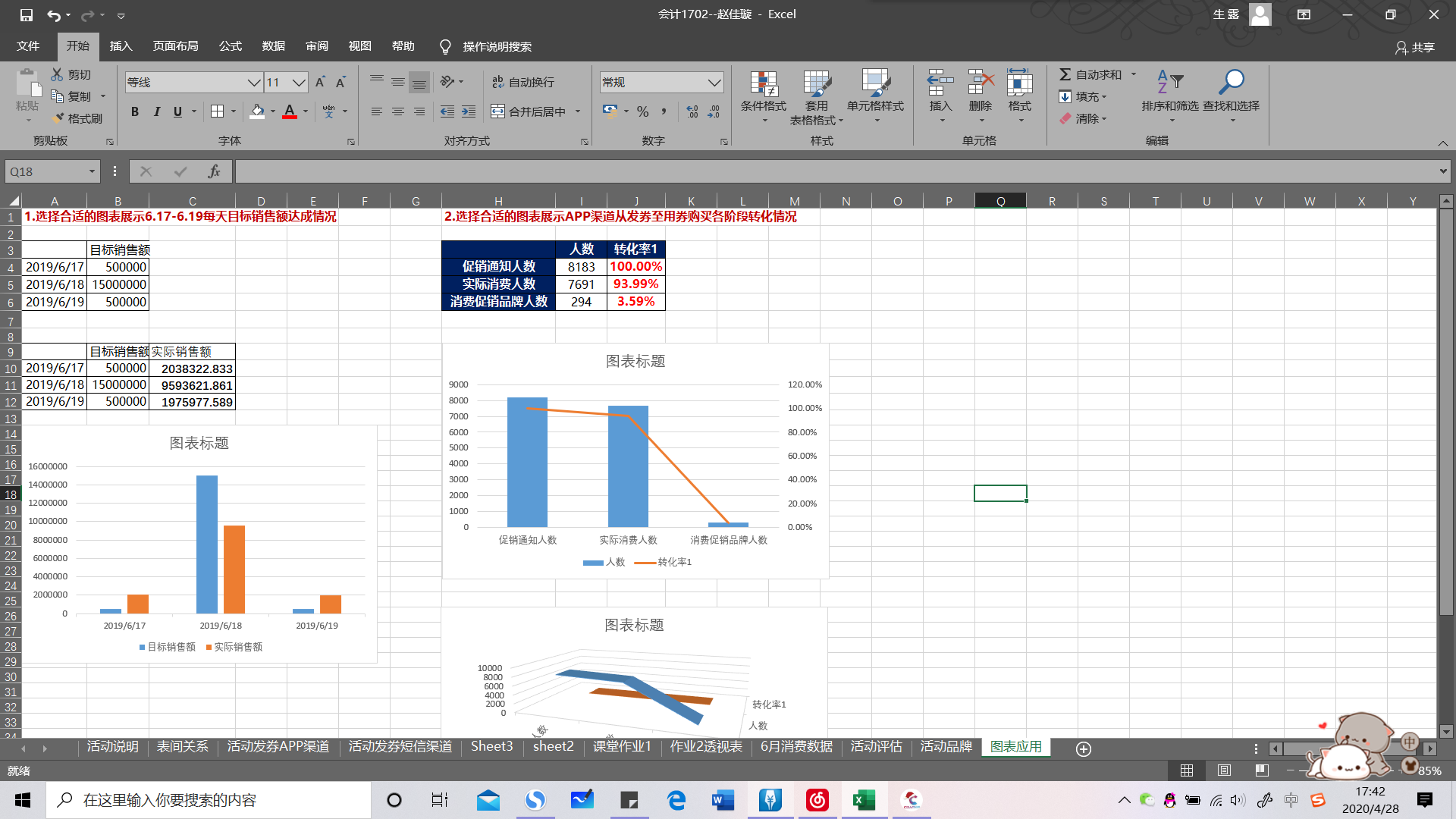
Task: Open the Name Box dropdown arrow
Action: [92, 171]
